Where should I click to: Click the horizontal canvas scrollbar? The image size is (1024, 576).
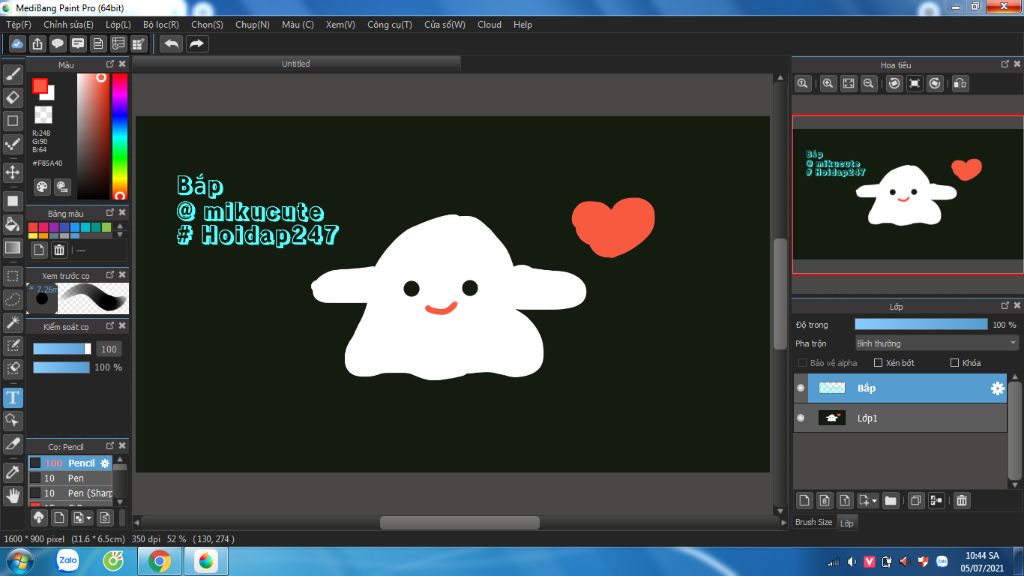tap(460, 522)
